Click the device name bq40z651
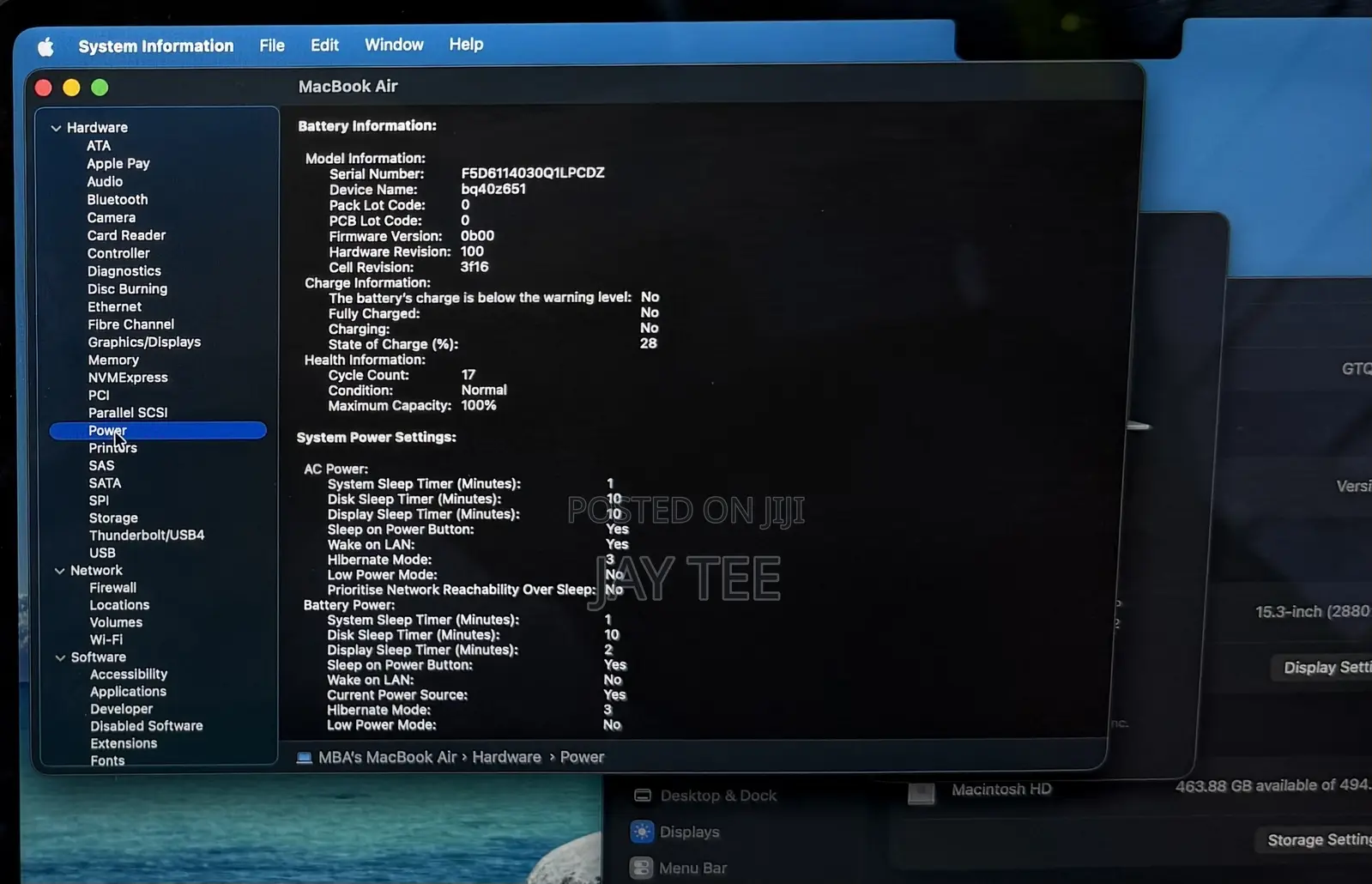 (x=493, y=189)
